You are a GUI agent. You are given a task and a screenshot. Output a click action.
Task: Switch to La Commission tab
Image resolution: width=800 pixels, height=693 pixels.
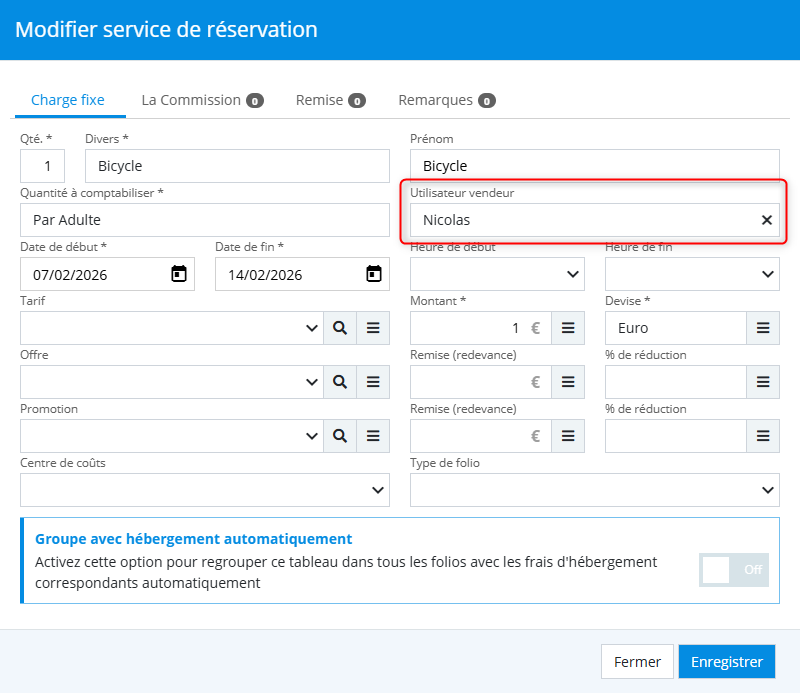point(201,100)
